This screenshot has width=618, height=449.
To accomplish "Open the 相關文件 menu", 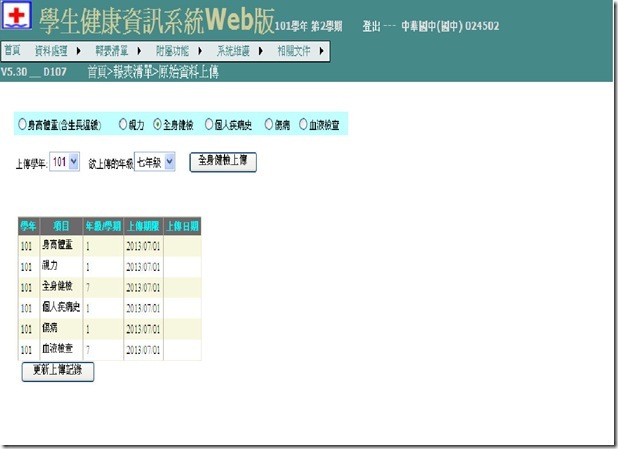I will [294, 51].
